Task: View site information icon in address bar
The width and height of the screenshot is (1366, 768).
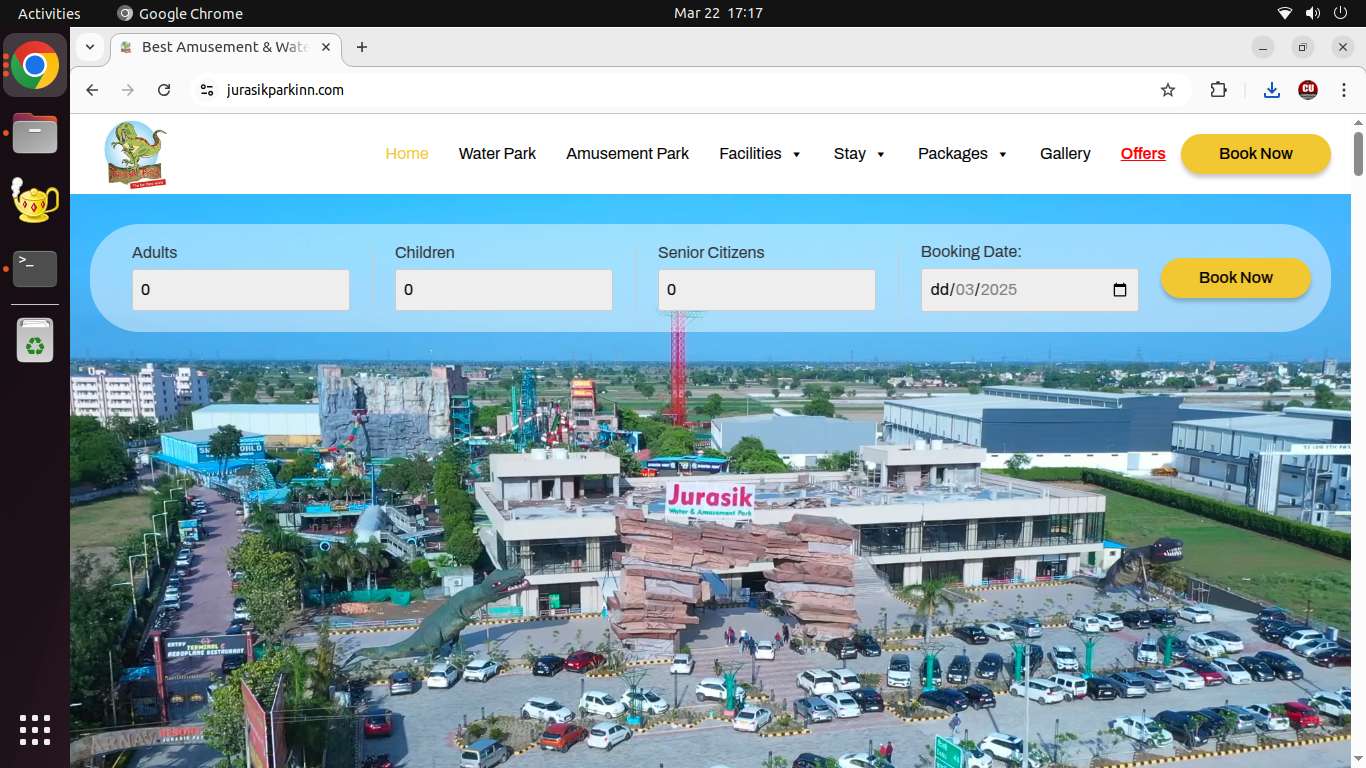Action: pos(207,90)
